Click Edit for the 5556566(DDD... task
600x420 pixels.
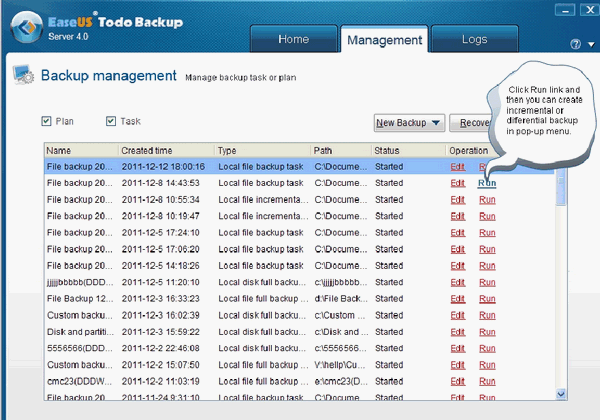coord(458,348)
